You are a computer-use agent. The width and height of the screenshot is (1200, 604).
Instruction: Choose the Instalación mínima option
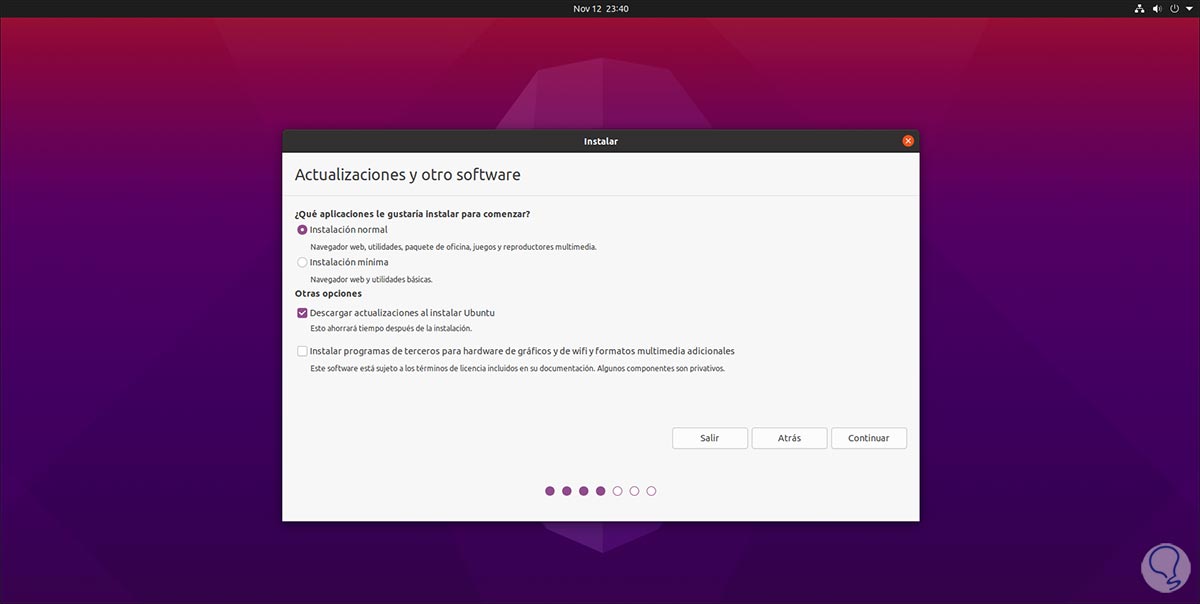(x=302, y=262)
